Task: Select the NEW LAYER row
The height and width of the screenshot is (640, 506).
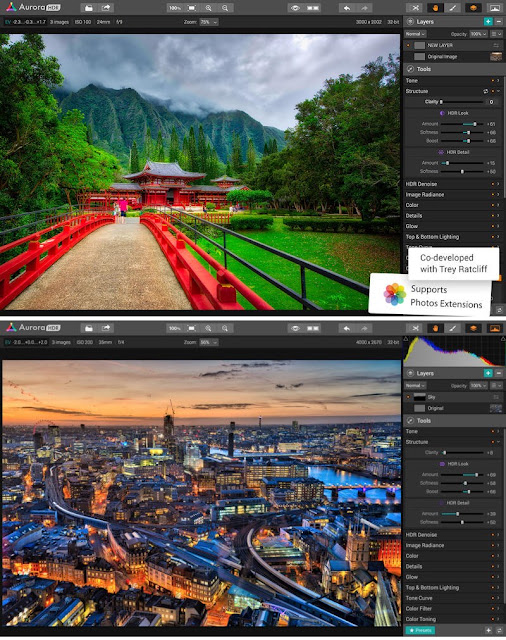Action: coord(453,45)
